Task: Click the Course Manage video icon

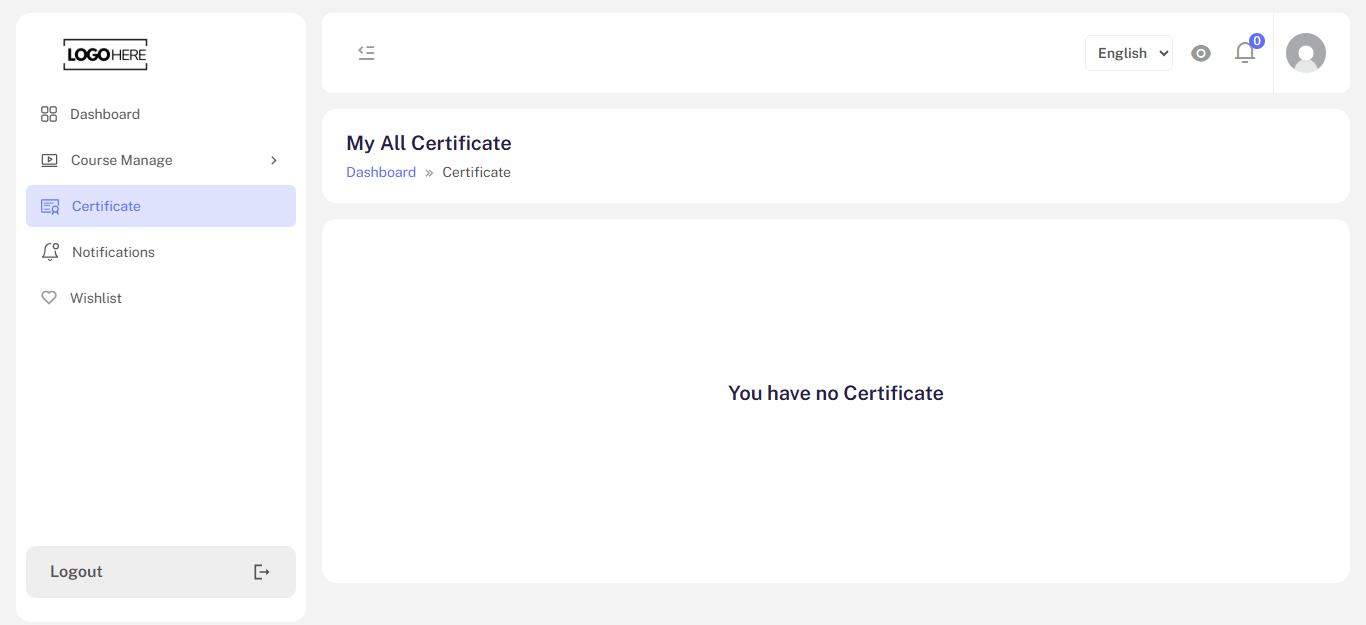Action: (49, 160)
